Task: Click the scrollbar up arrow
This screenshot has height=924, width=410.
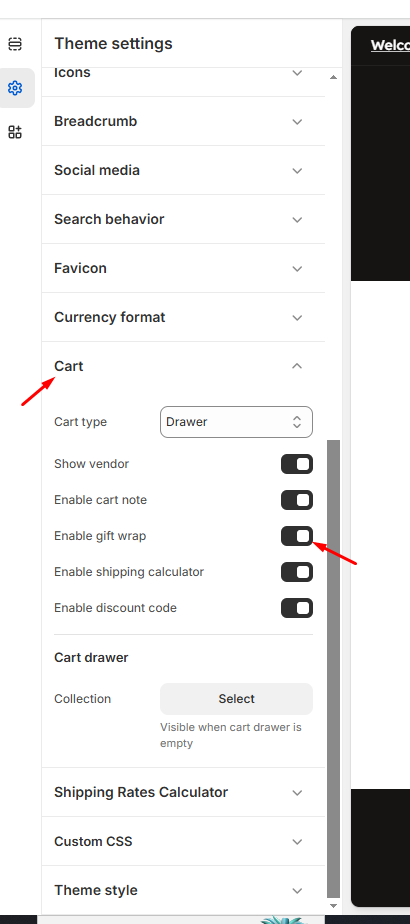Action: click(x=333, y=77)
